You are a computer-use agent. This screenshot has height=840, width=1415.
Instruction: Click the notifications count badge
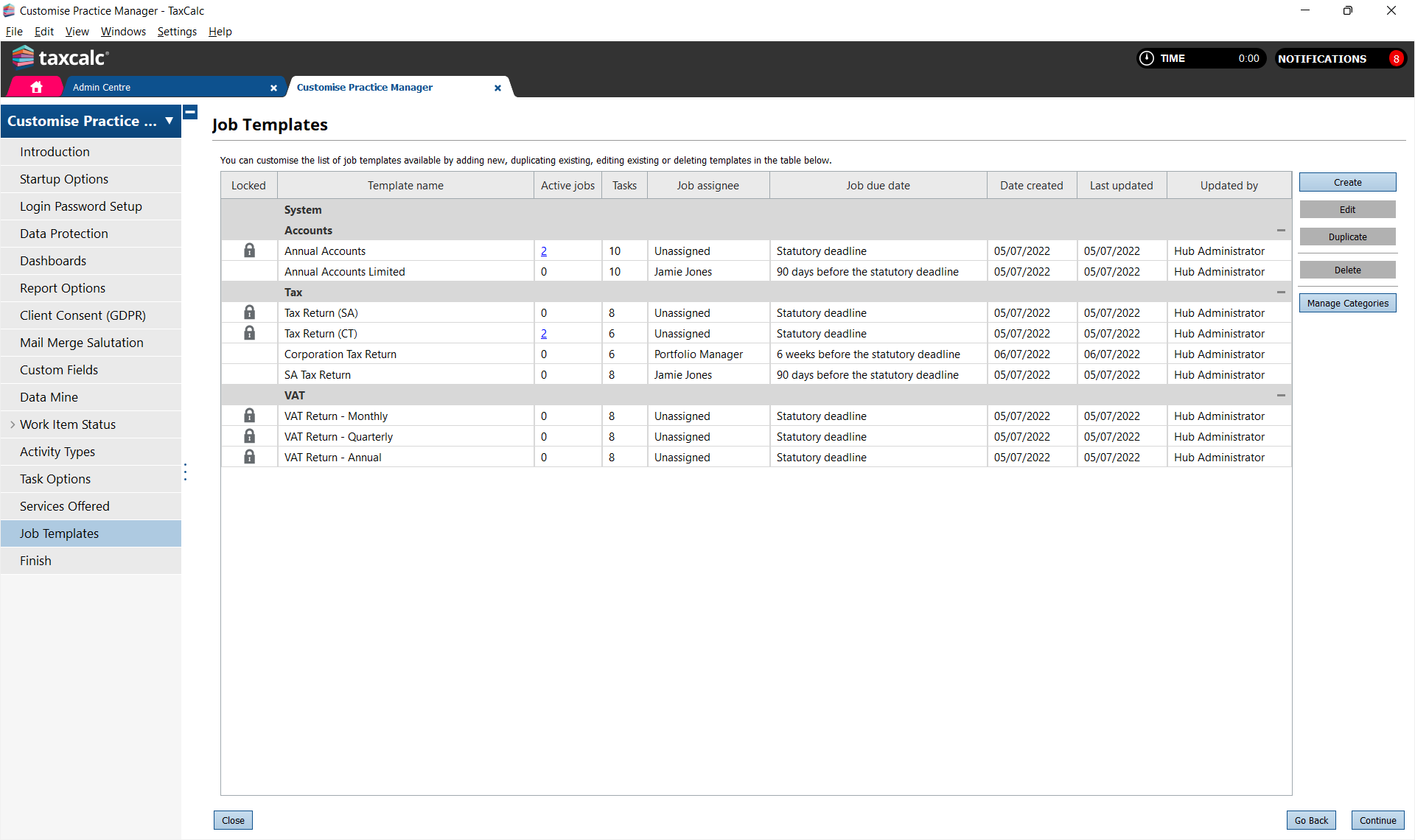tap(1395, 59)
